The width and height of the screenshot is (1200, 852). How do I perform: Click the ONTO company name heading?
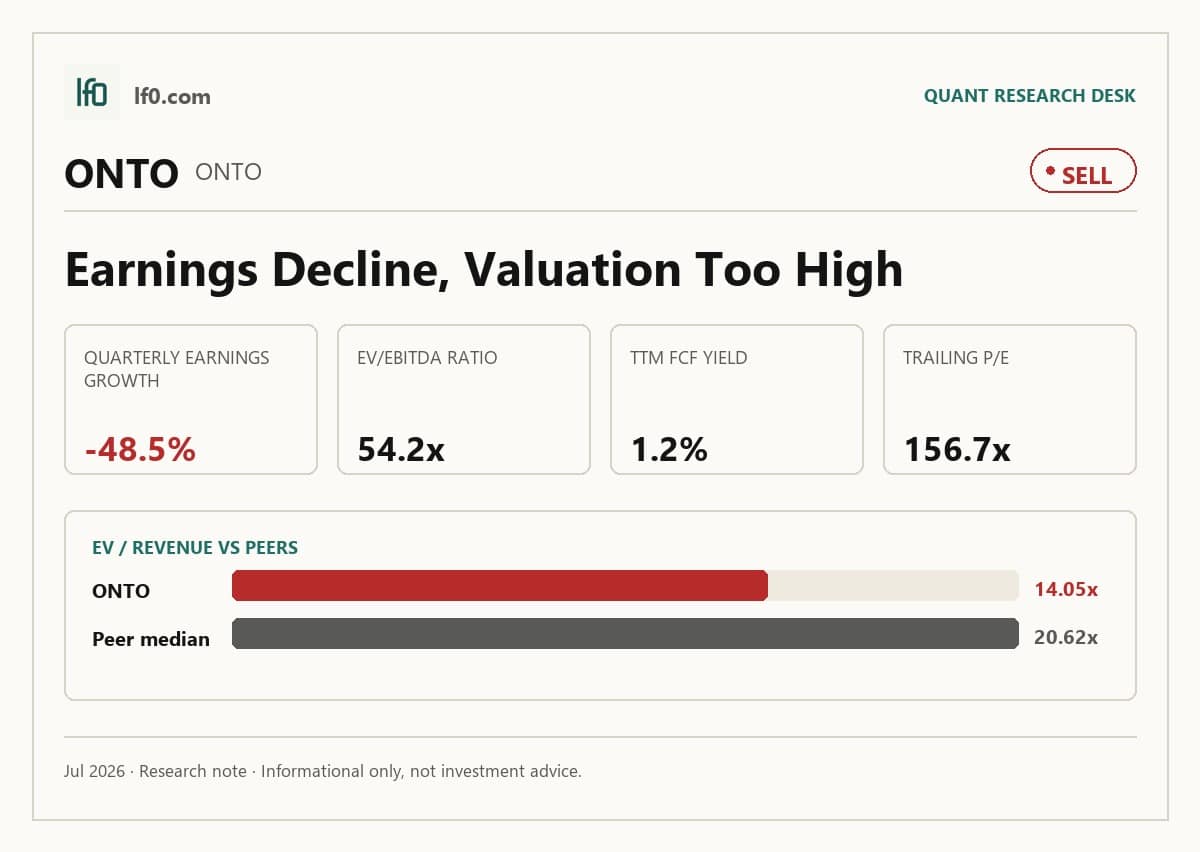pos(121,174)
